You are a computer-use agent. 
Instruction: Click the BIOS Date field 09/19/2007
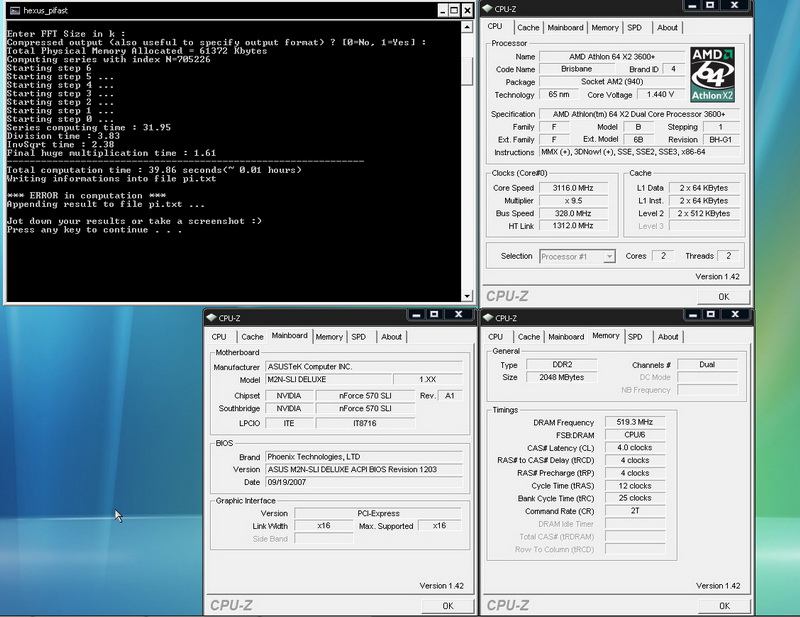[364, 482]
